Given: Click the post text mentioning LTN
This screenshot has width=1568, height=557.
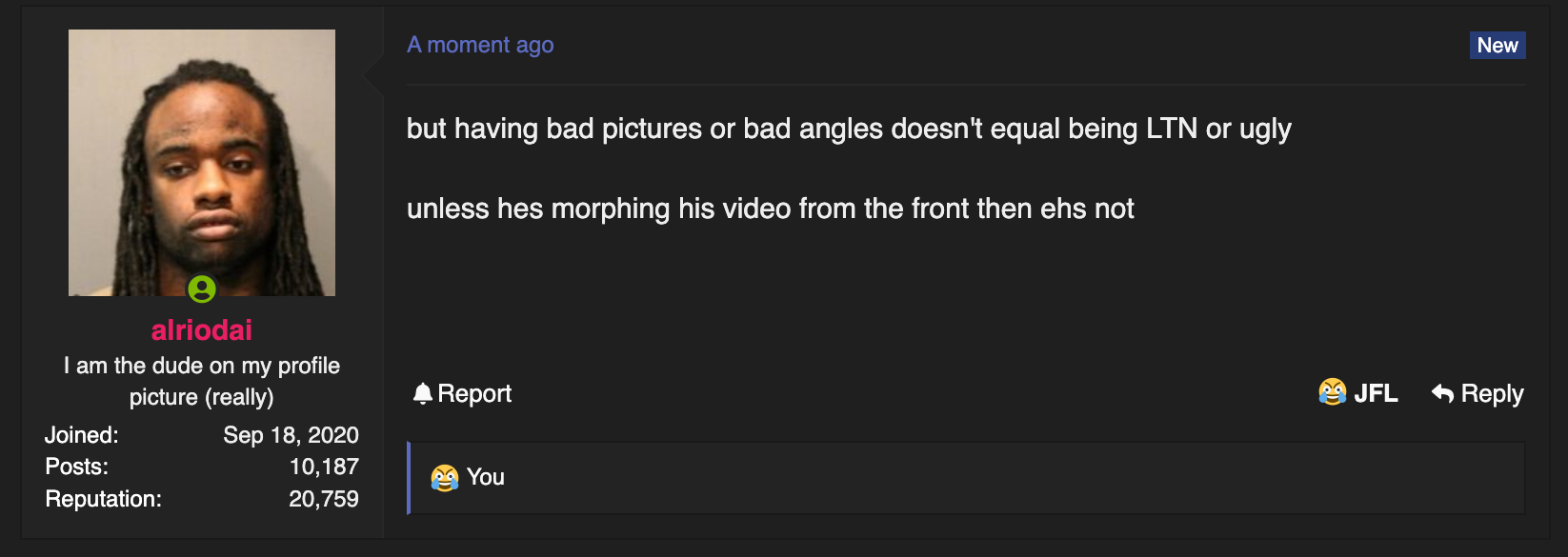Looking at the screenshot, I should point(849,129).
